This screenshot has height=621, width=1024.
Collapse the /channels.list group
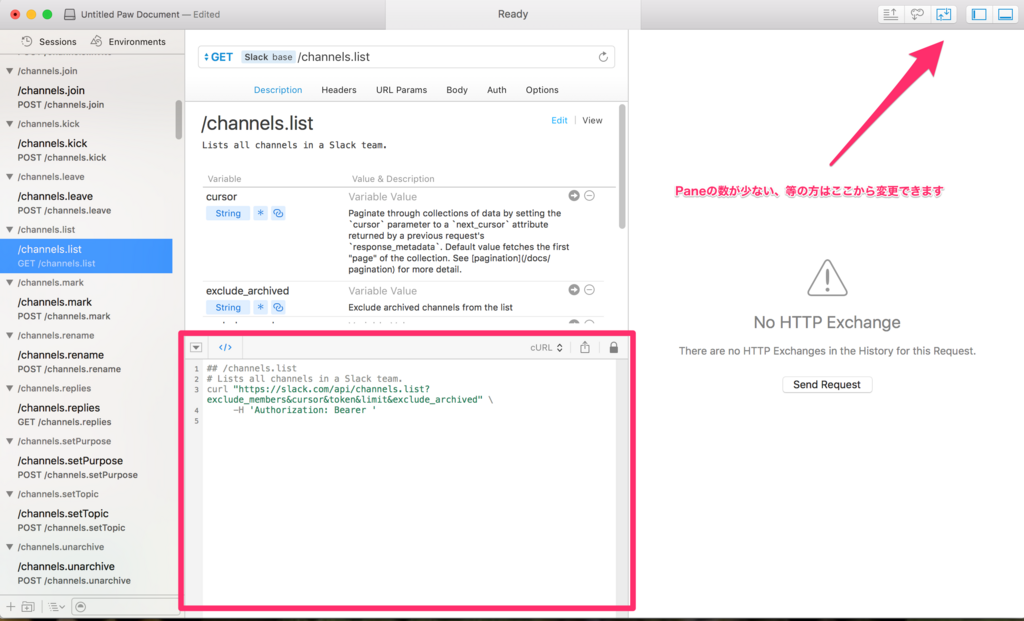(x=9, y=229)
